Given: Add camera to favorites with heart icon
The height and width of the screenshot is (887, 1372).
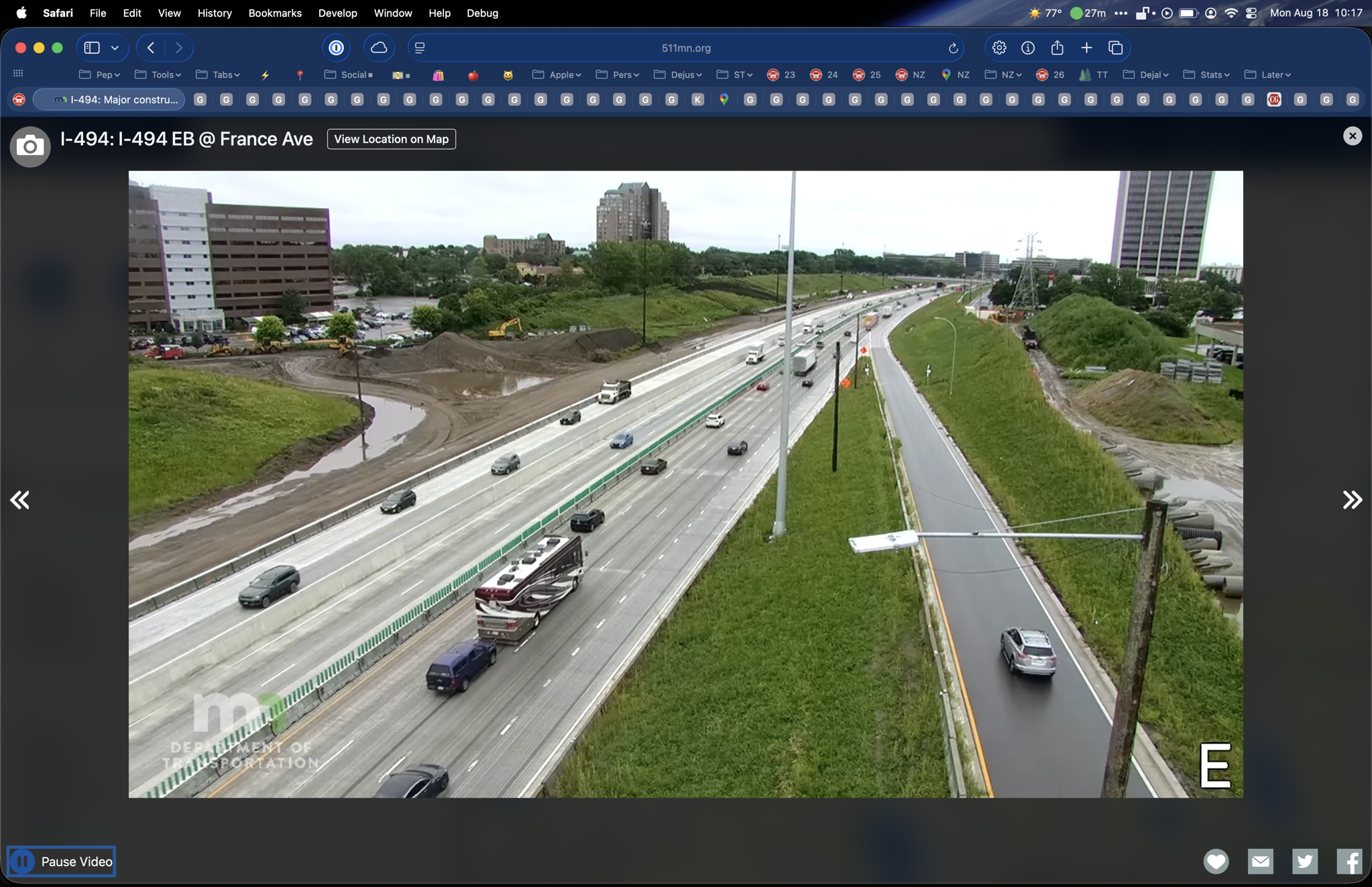Looking at the screenshot, I should (1216, 862).
